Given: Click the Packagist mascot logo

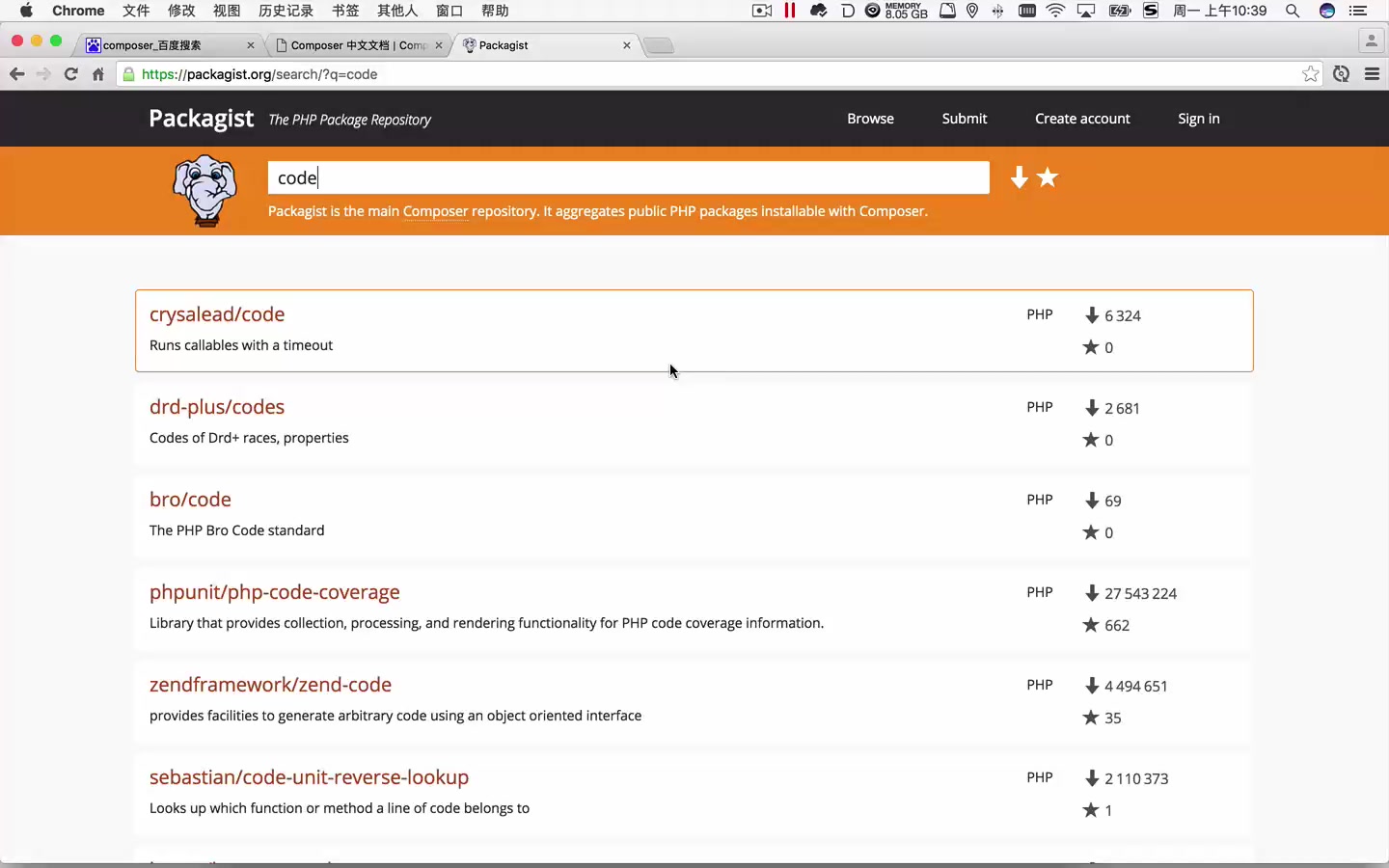Looking at the screenshot, I should [204, 191].
